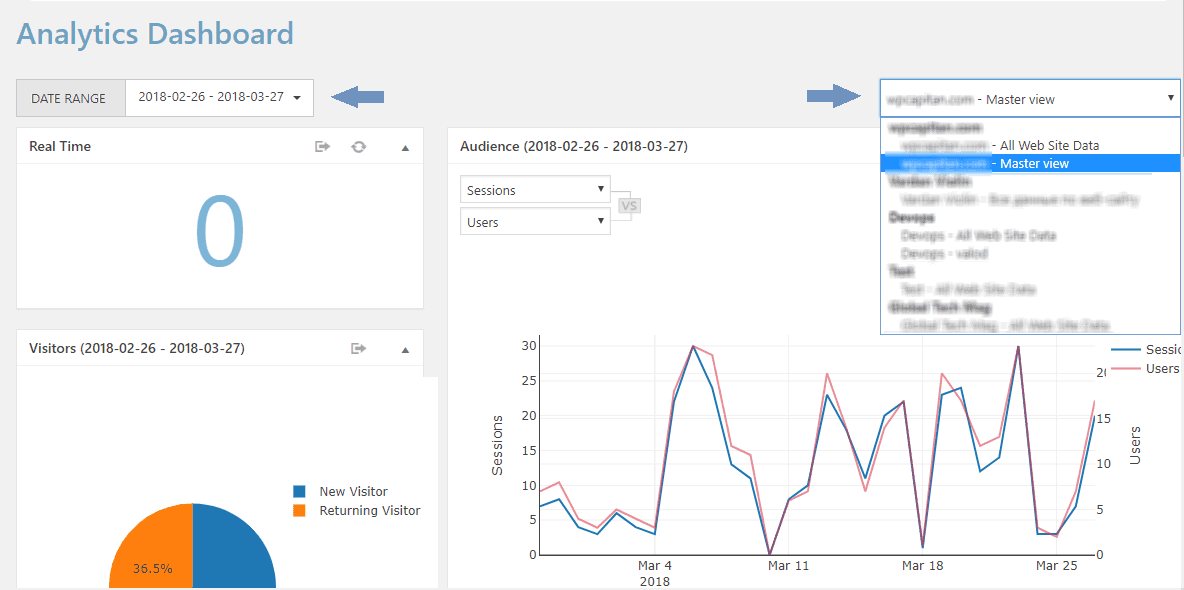Collapse the Visitors panel
Image resolution: width=1184 pixels, height=590 pixels.
click(405, 350)
